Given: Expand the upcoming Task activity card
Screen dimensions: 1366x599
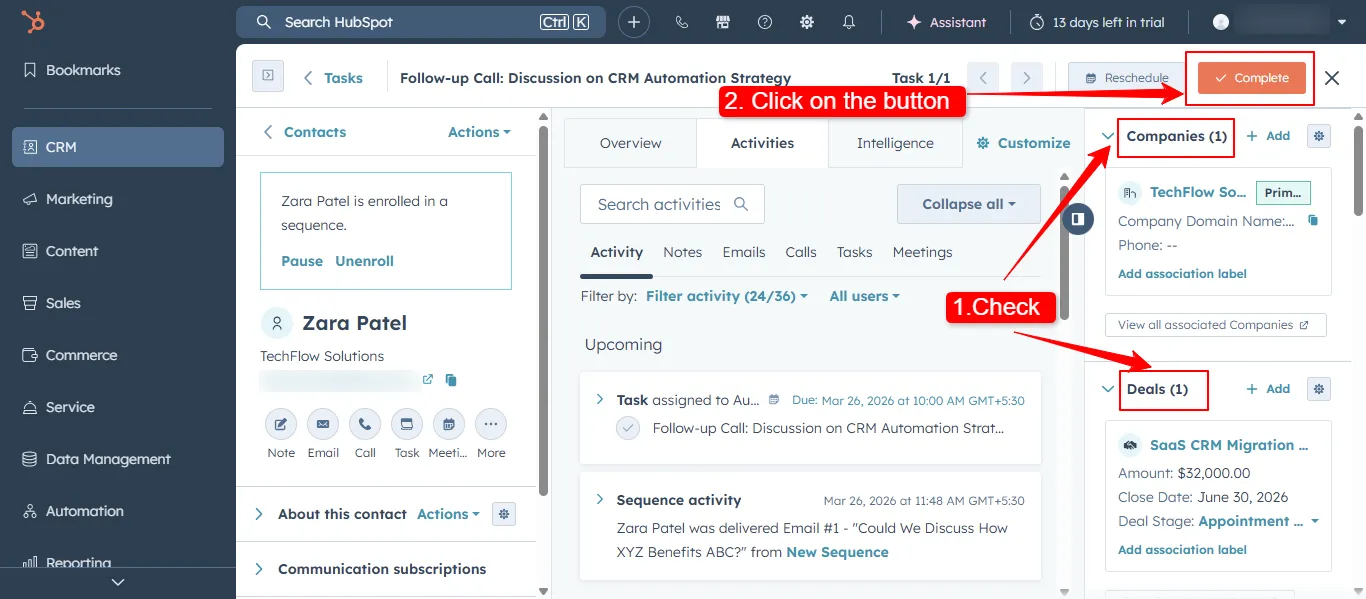Looking at the screenshot, I should [600, 399].
